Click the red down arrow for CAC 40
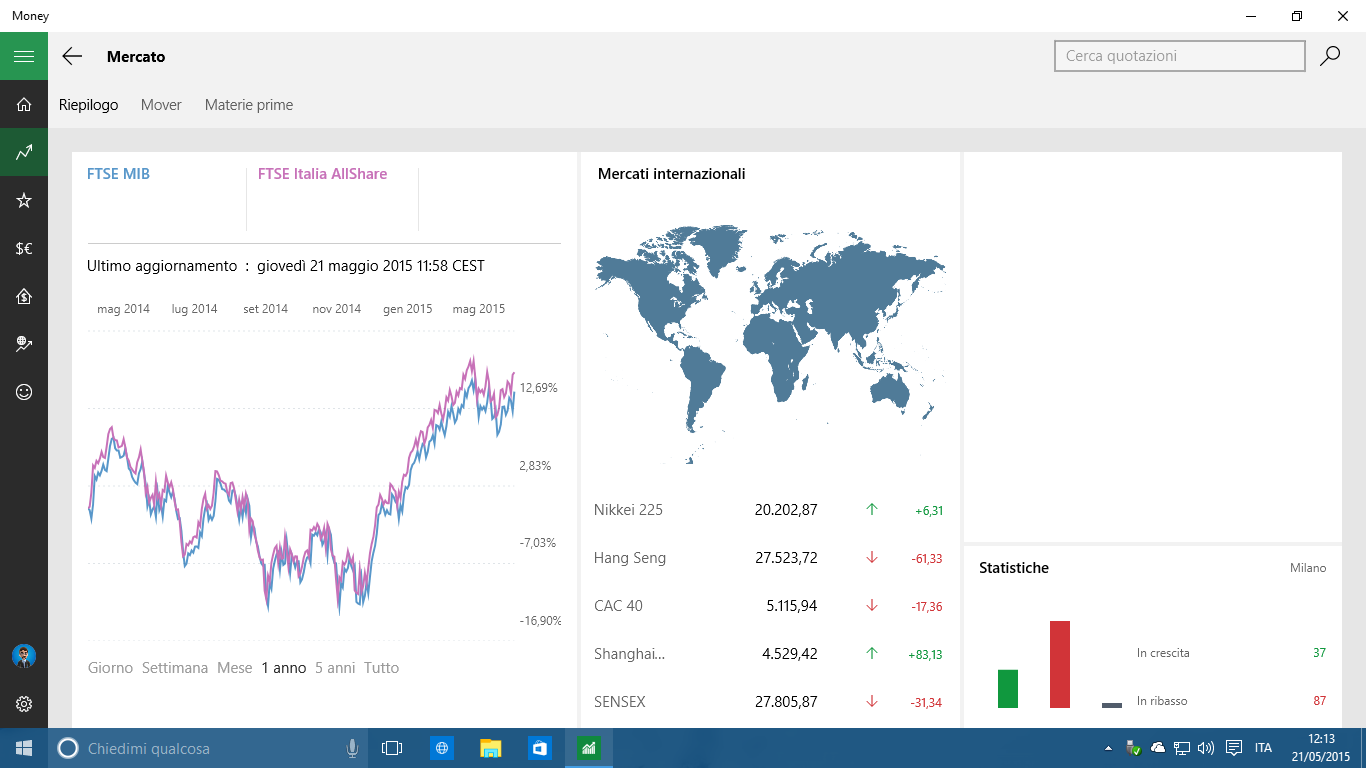Image resolution: width=1366 pixels, height=768 pixels. [872, 606]
